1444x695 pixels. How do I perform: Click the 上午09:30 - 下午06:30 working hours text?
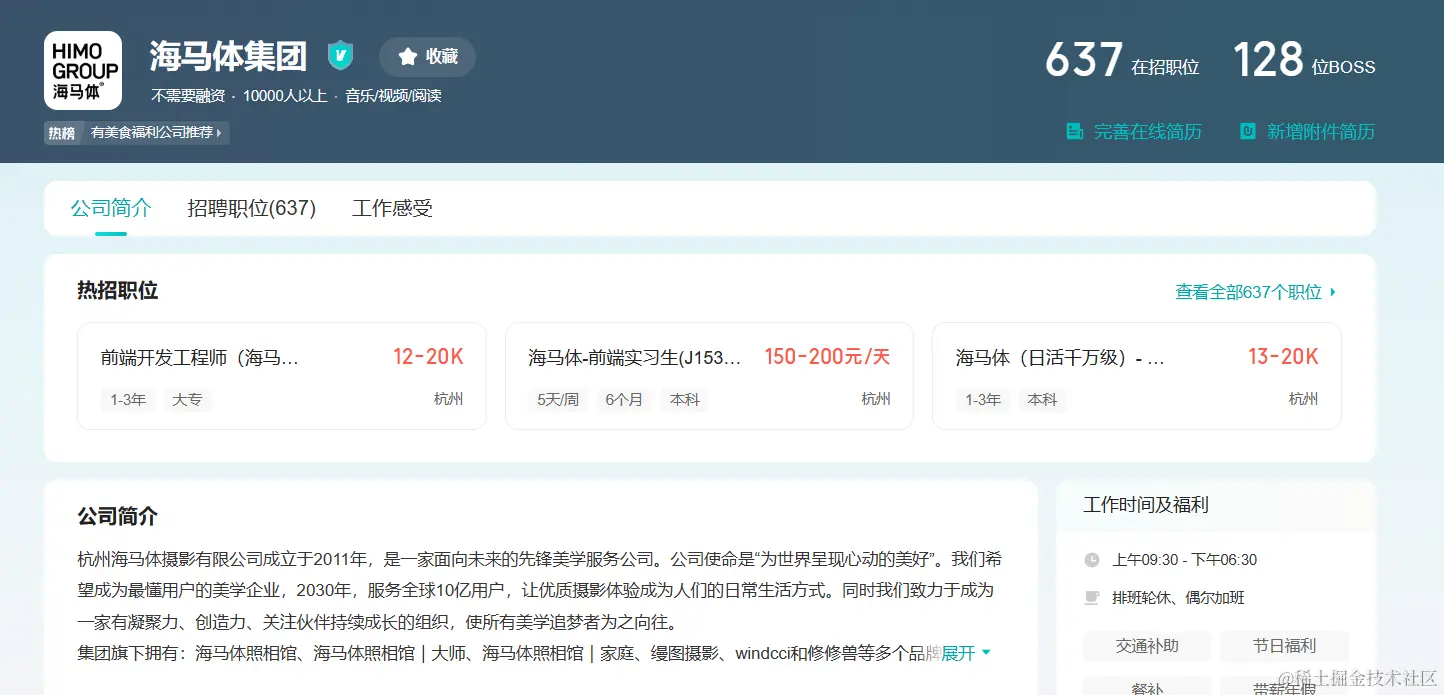click(1184, 560)
